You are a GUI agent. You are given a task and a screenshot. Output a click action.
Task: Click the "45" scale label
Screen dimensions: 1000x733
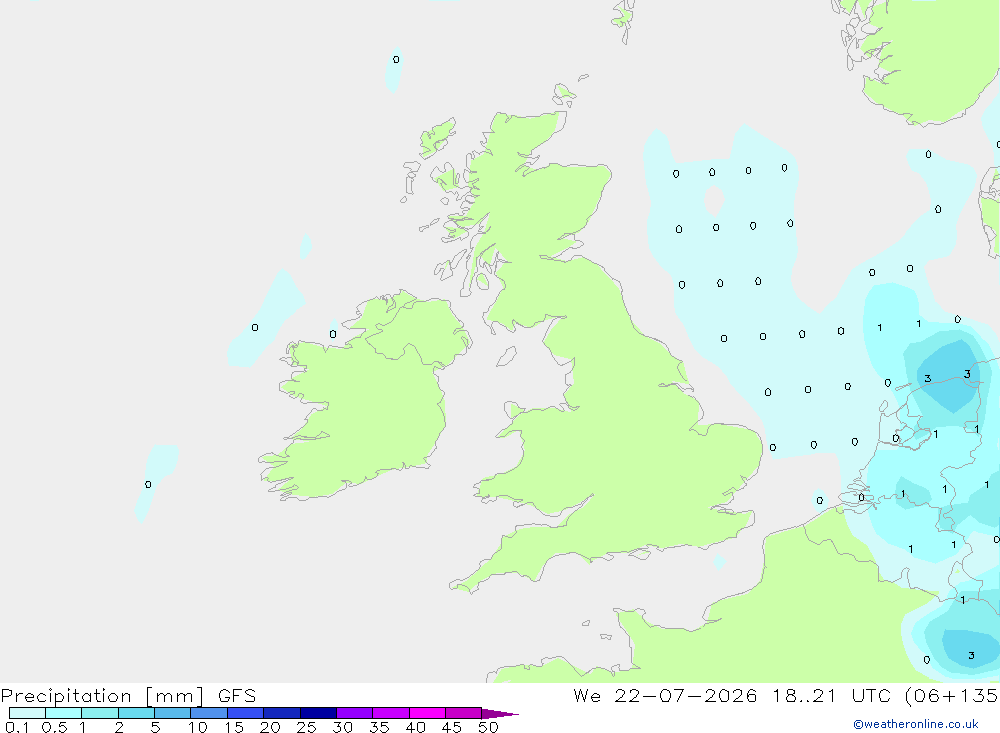[x=452, y=727]
